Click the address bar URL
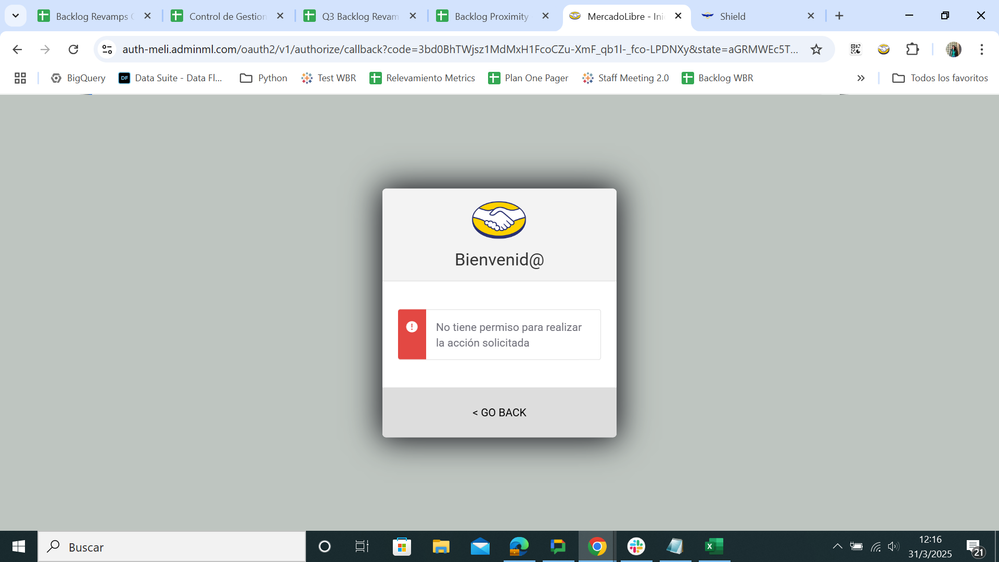This screenshot has height=562, width=999. pyautogui.click(x=460, y=49)
